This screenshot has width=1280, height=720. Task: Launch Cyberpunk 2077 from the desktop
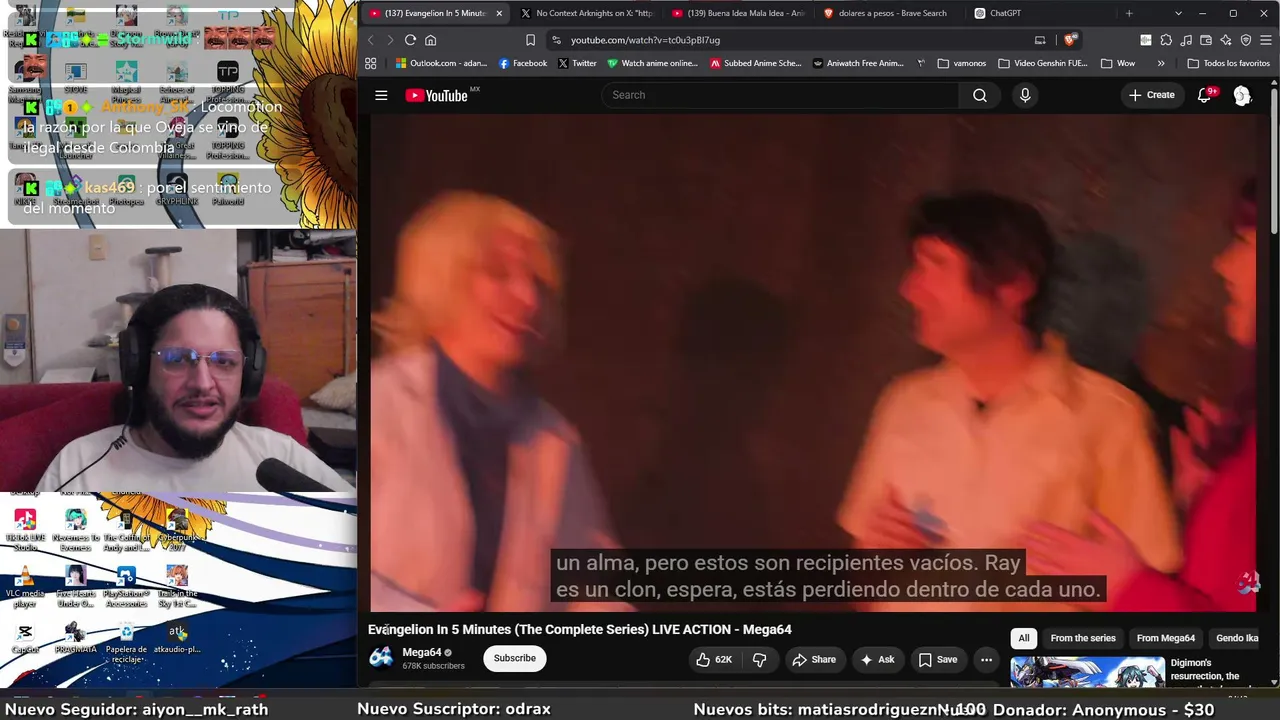pos(177,530)
